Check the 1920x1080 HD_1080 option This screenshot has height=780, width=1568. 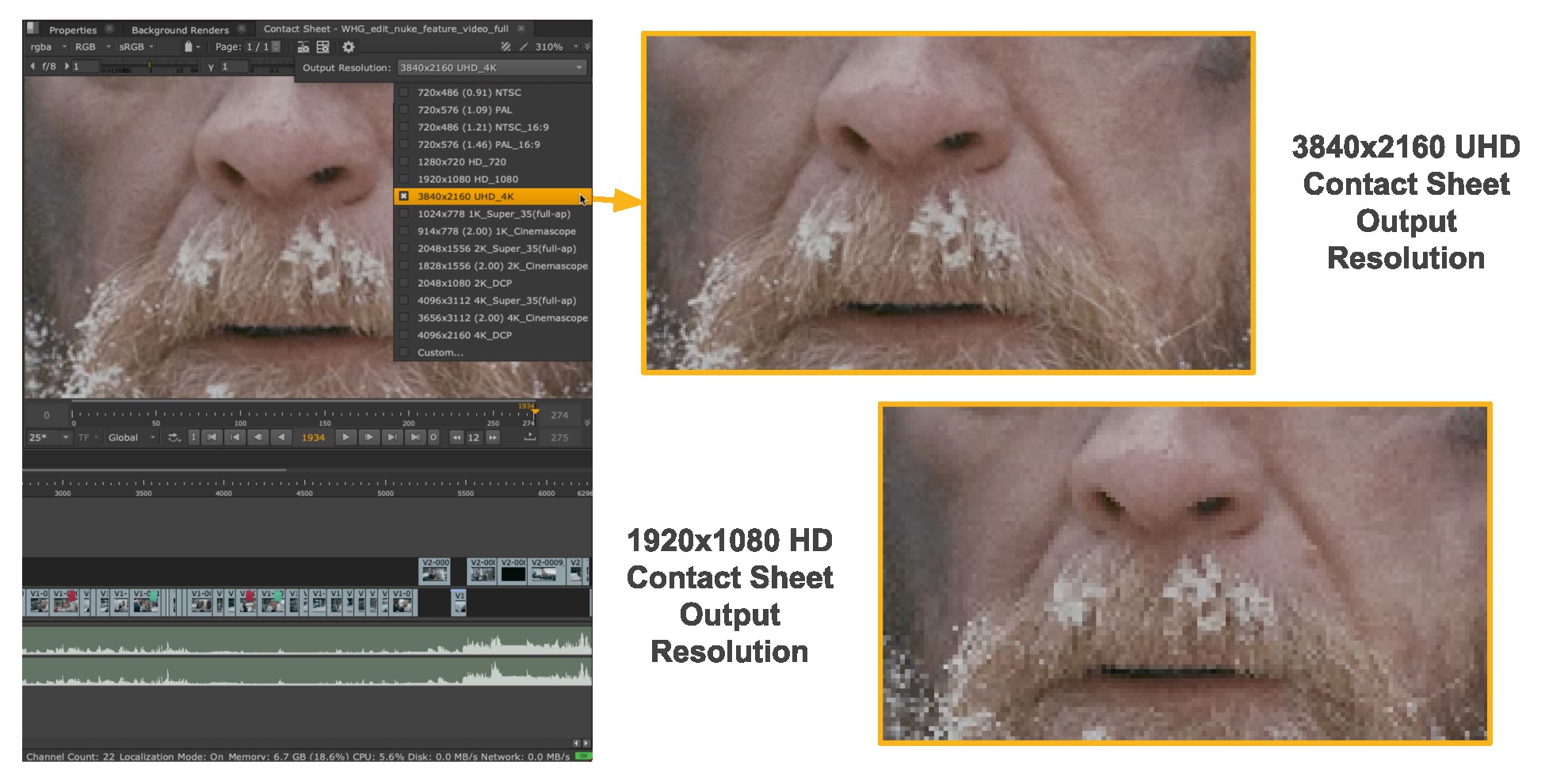click(x=404, y=180)
